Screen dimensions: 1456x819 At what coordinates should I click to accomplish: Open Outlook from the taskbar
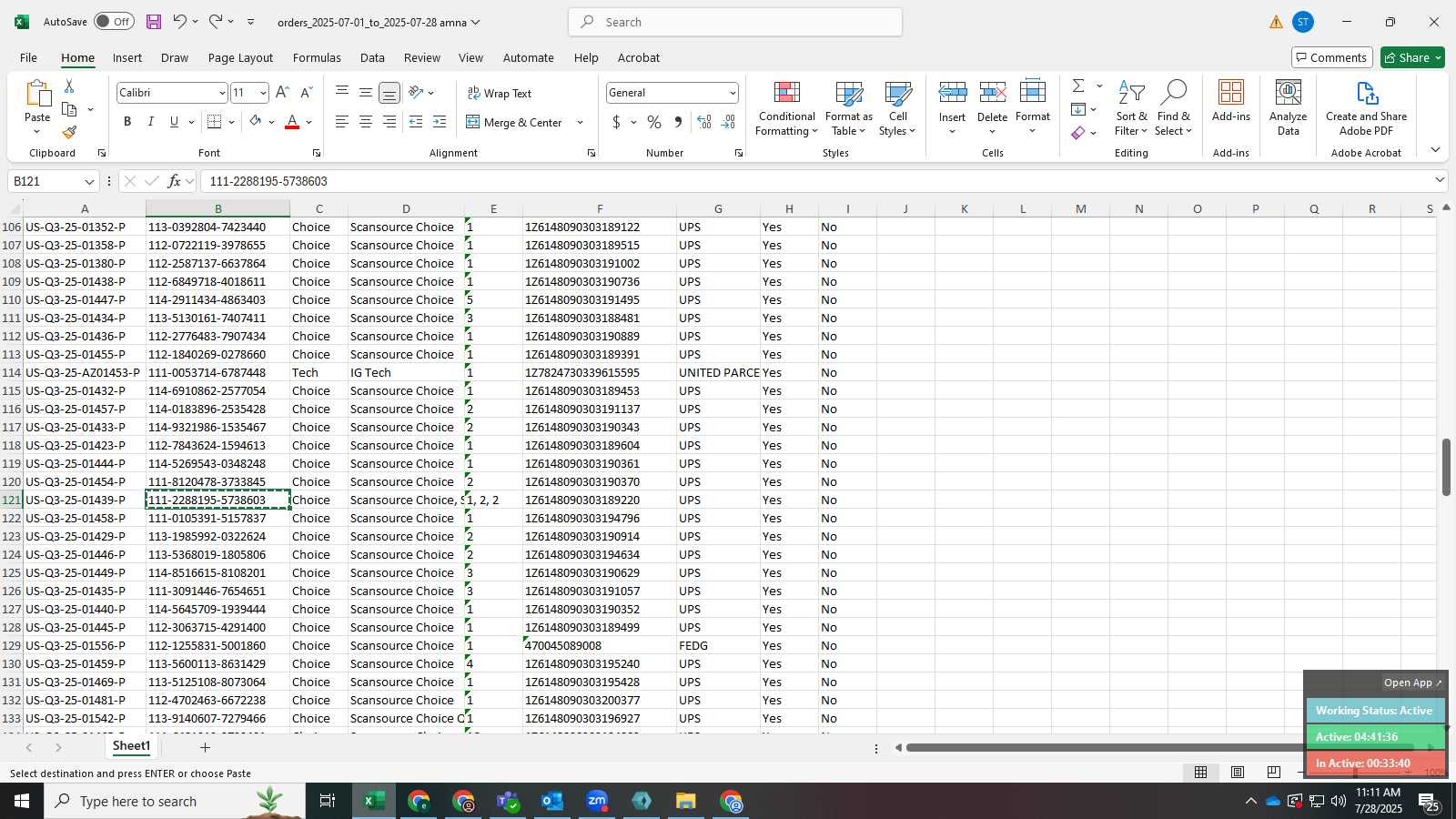pos(552,802)
